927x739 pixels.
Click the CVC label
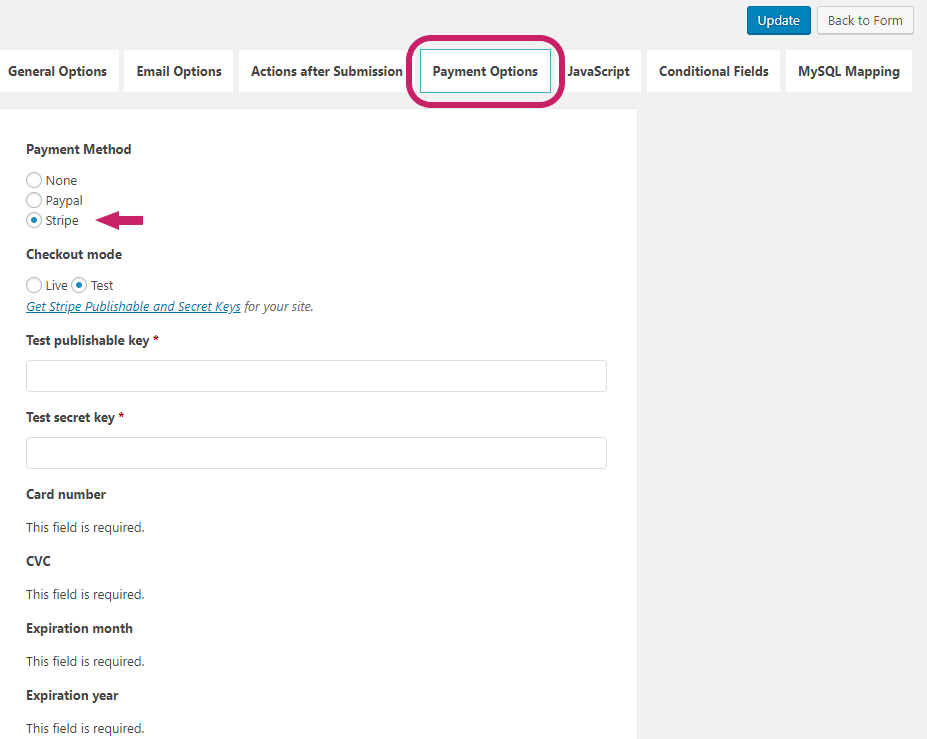[38, 561]
